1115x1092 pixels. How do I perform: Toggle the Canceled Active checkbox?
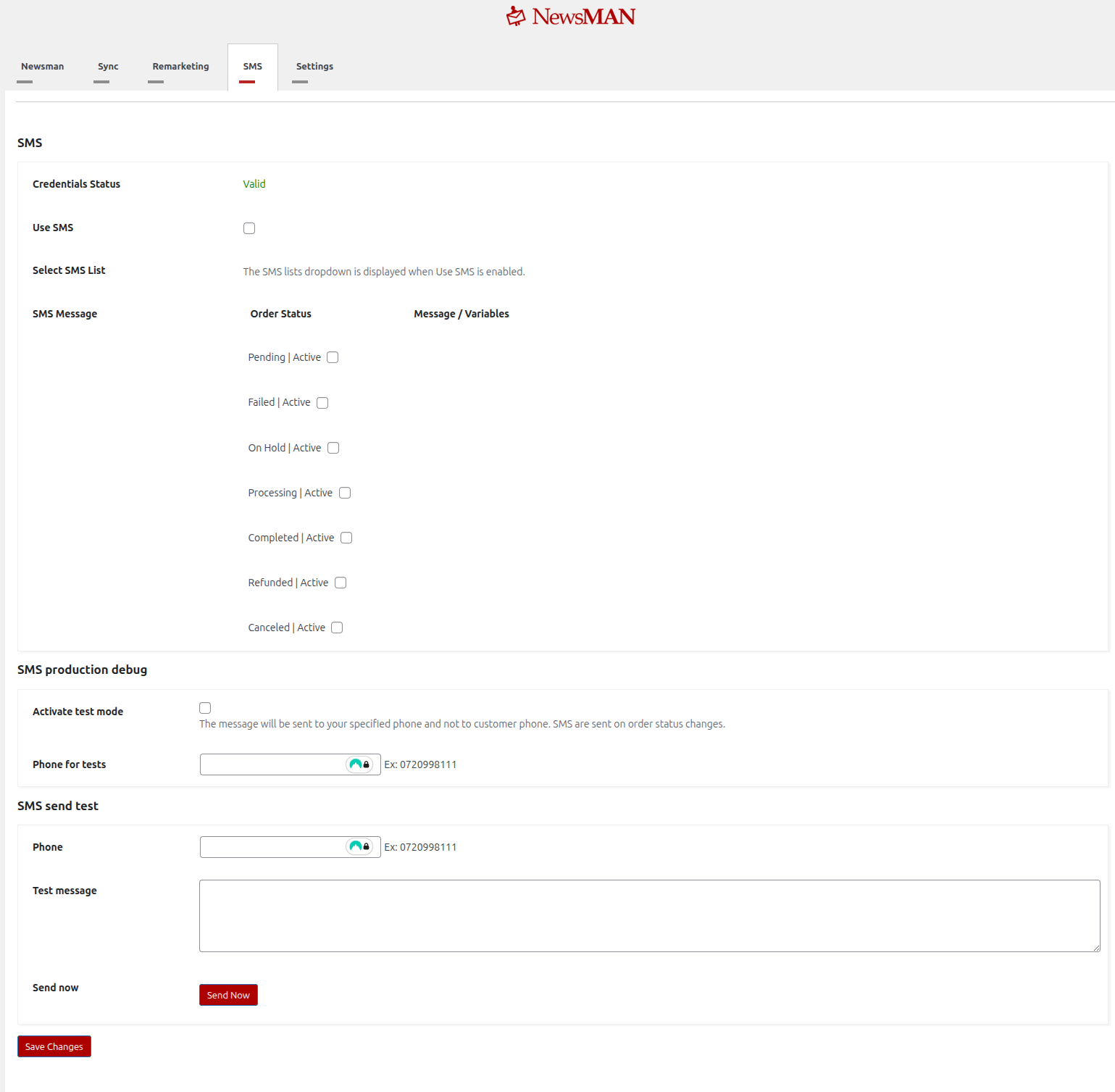click(x=337, y=628)
